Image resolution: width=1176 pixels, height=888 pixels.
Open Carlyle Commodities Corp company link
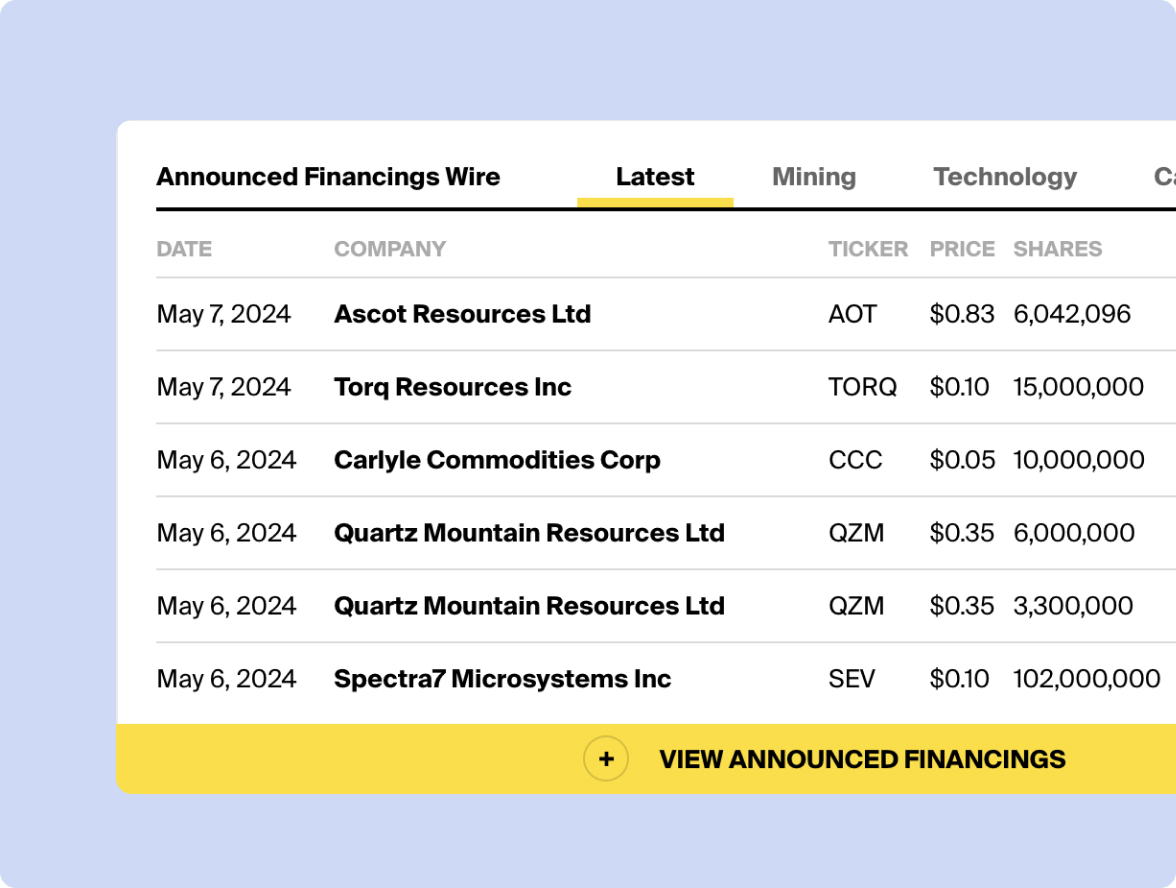[497, 460]
